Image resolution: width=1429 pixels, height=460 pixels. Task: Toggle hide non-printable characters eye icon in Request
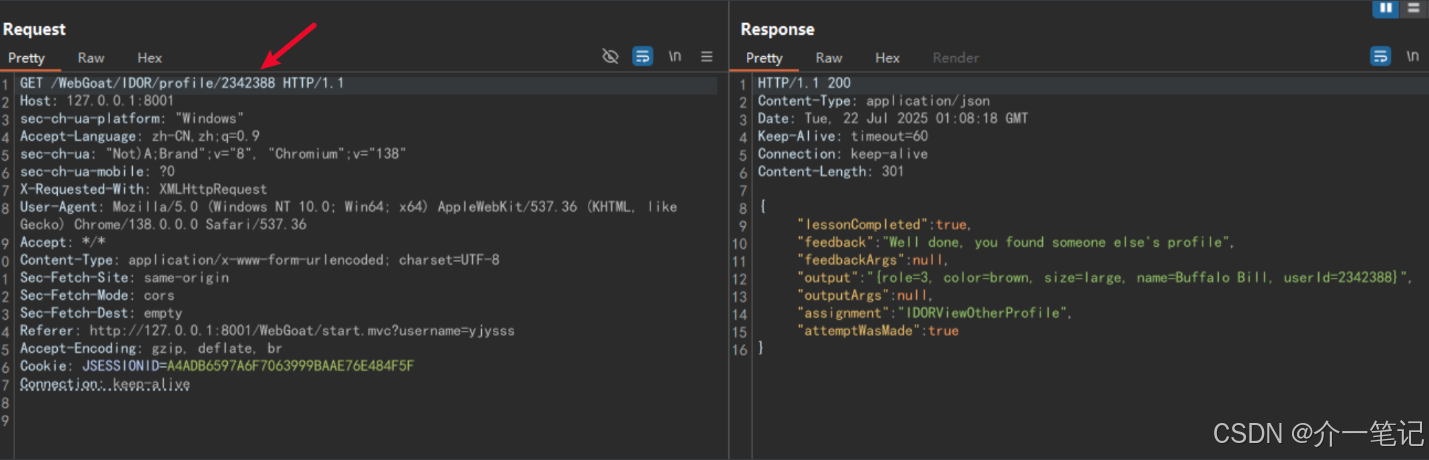pos(610,57)
